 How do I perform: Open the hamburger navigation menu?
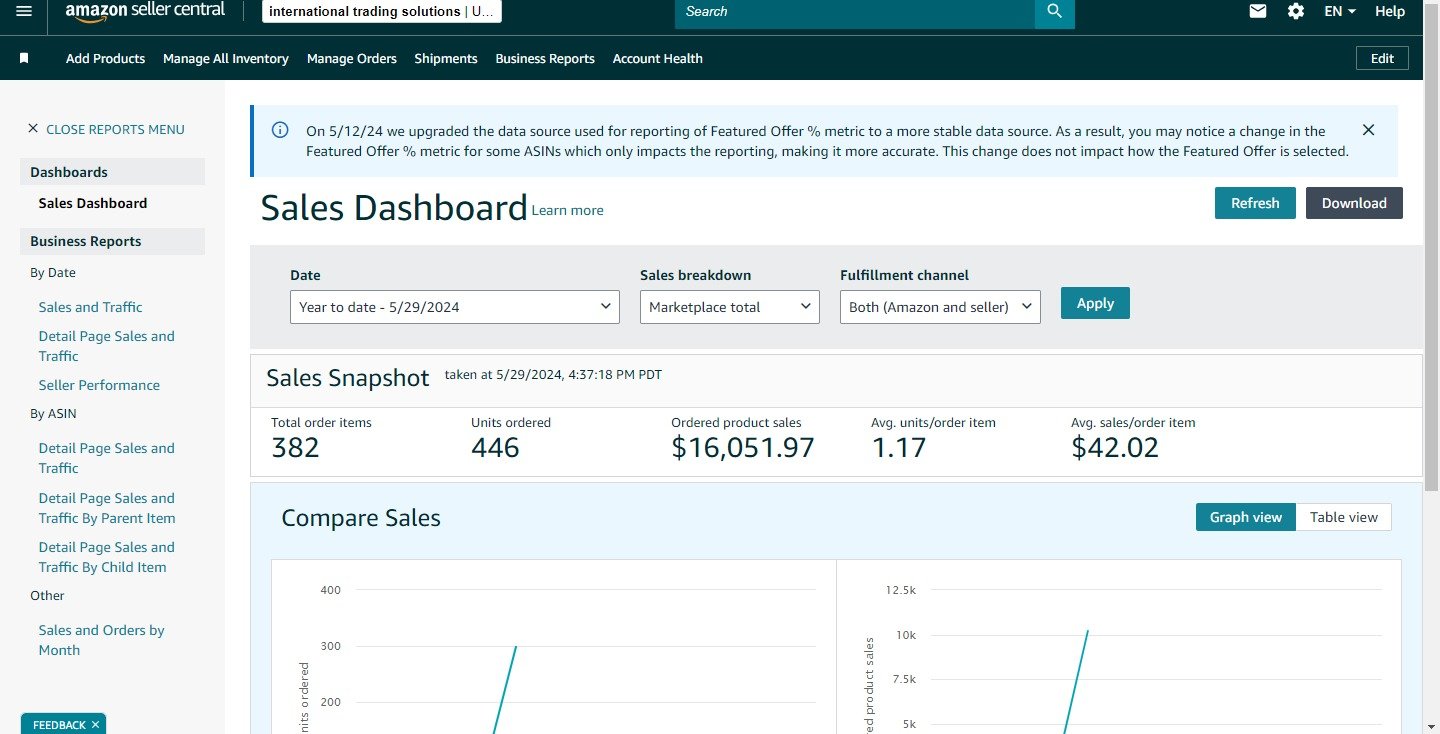(x=24, y=11)
